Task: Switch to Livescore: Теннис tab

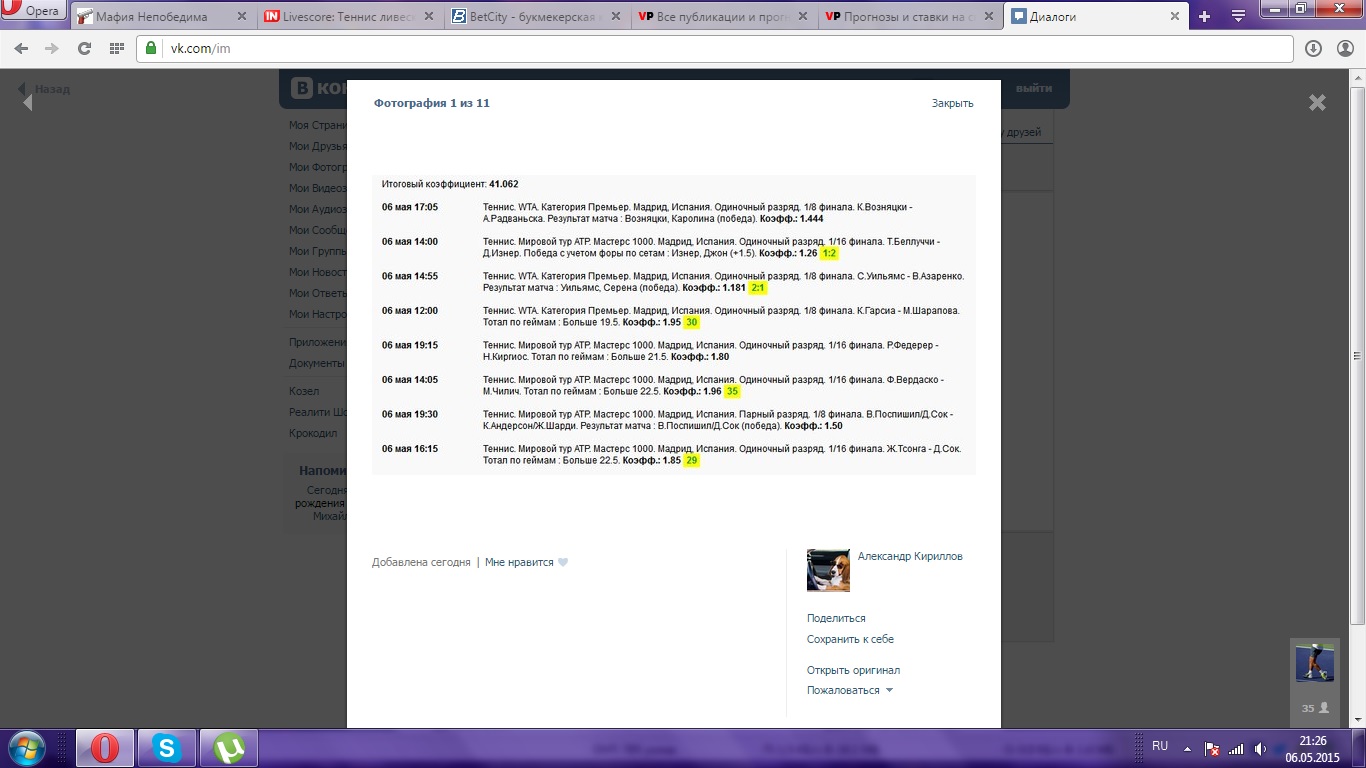Action: [x=349, y=16]
